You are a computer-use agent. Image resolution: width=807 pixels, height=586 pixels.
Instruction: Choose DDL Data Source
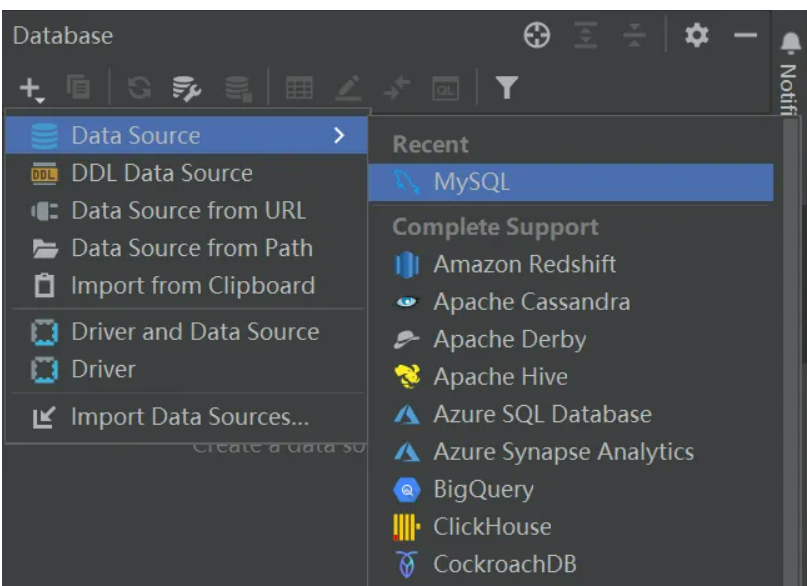click(186, 173)
